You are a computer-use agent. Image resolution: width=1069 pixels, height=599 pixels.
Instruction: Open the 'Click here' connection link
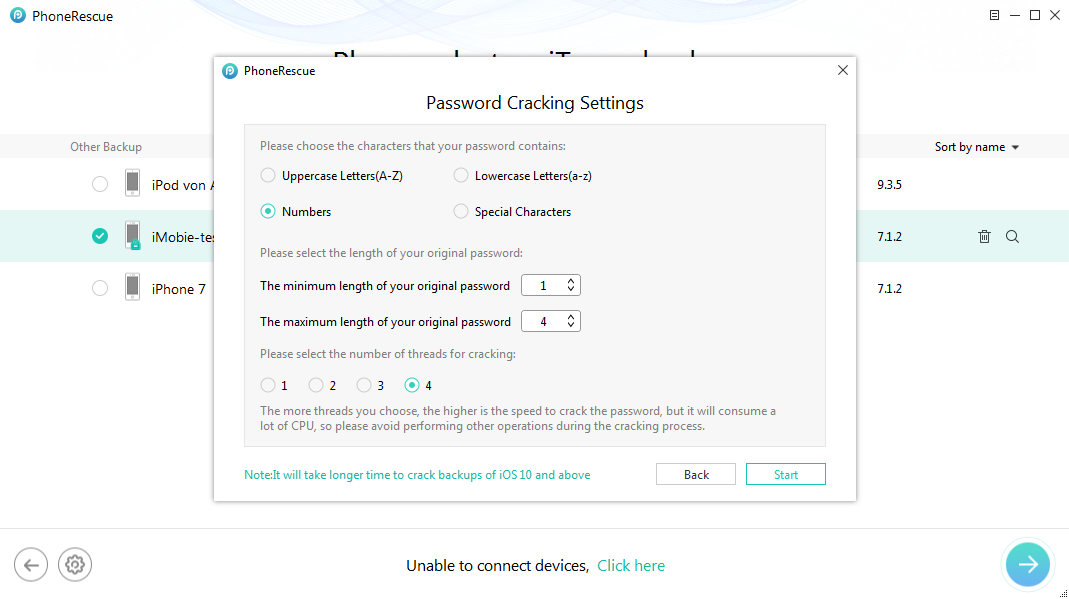coord(630,566)
